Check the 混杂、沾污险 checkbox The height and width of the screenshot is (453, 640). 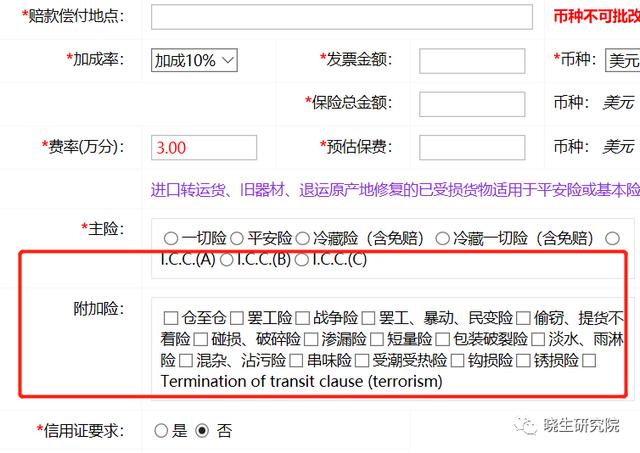coord(186,361)
